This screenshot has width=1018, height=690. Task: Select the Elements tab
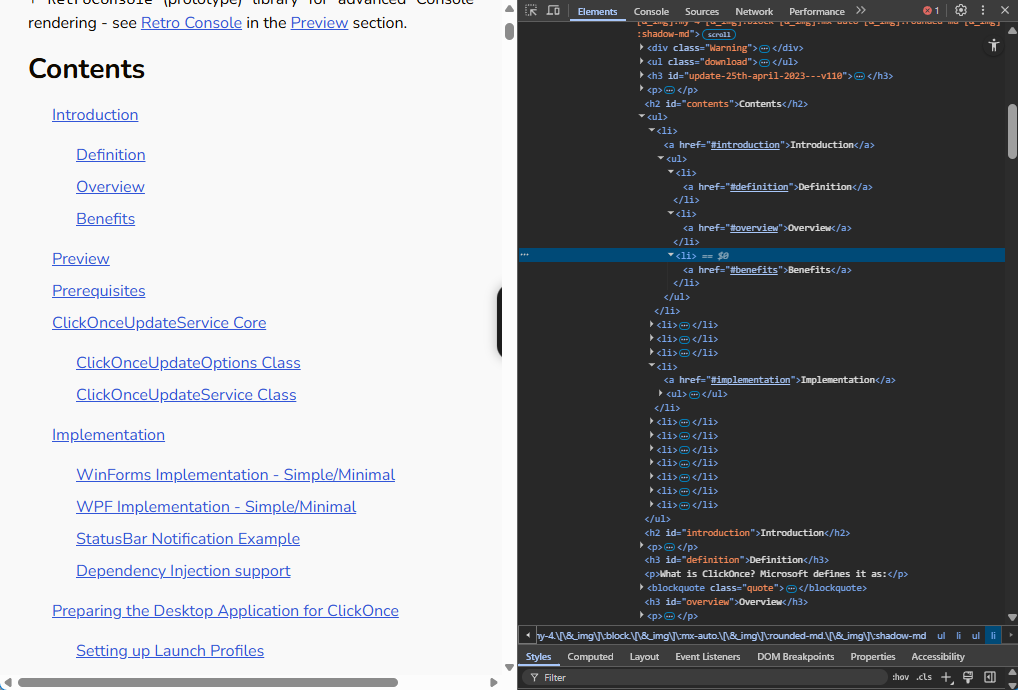tap(597, 11)
